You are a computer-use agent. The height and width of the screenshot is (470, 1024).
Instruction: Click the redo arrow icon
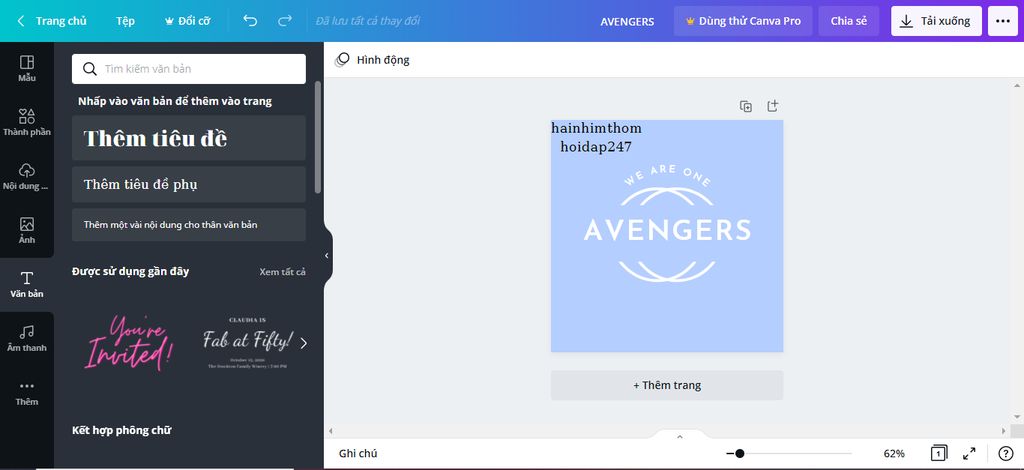285,21
